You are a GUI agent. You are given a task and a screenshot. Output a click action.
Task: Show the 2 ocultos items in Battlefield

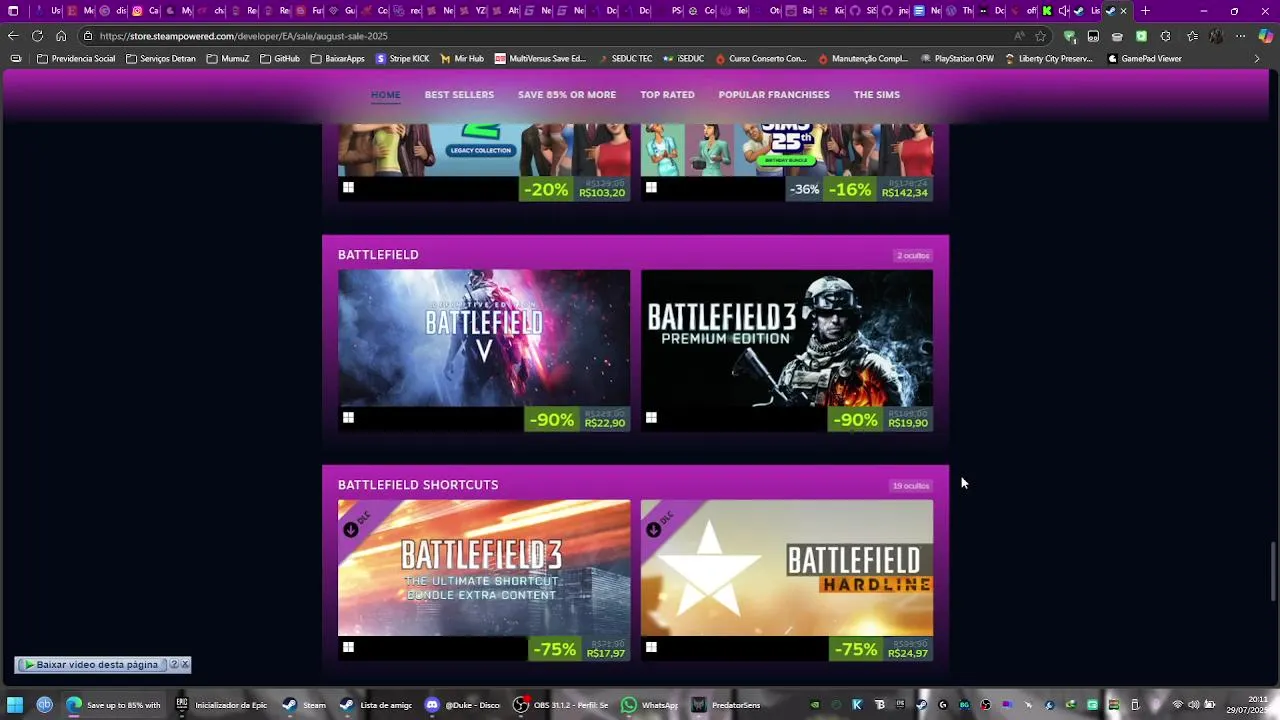[913, 256]
